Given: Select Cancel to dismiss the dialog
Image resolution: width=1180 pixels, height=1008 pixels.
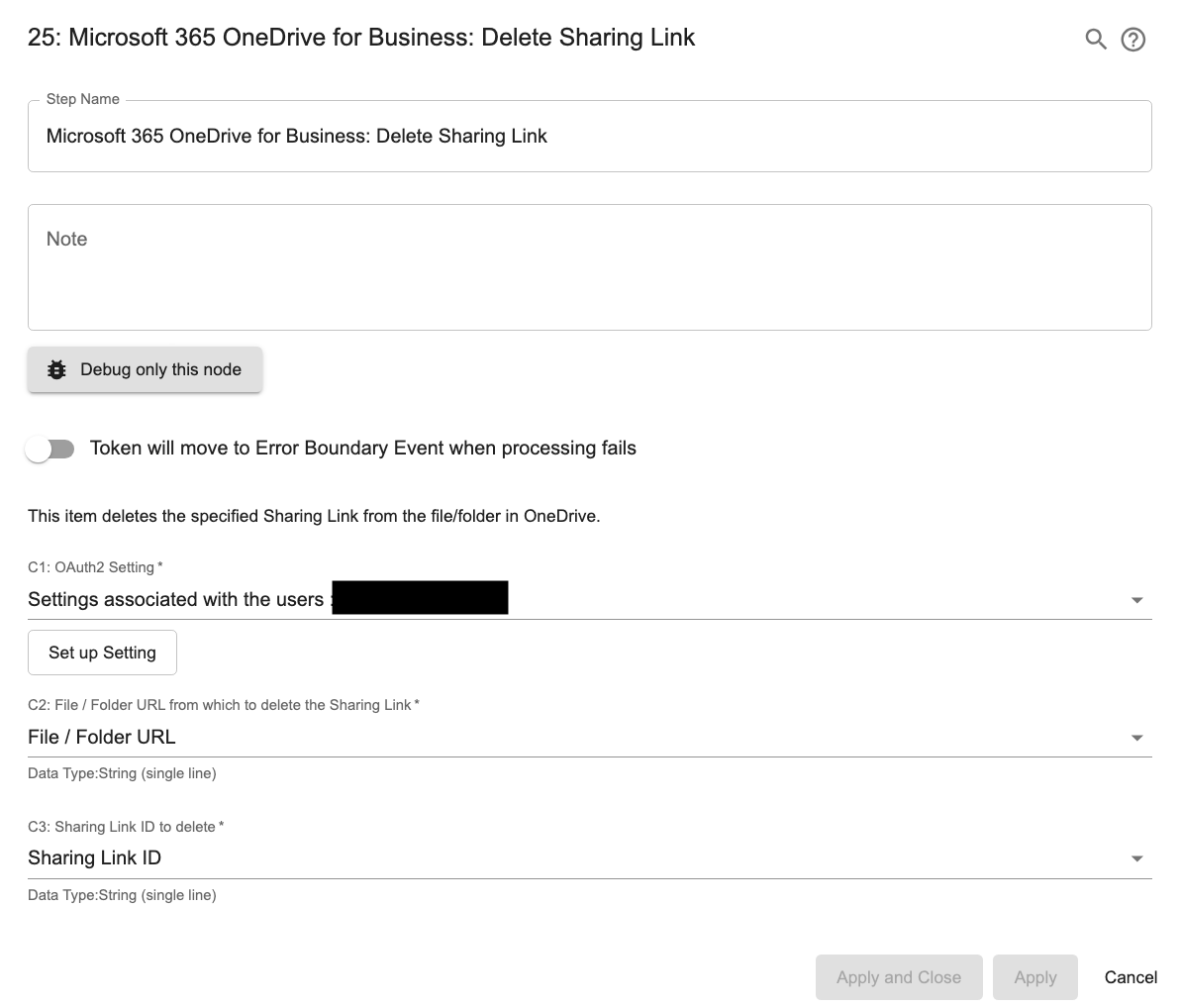Looking at the screenshot, I should point(1130,977).
